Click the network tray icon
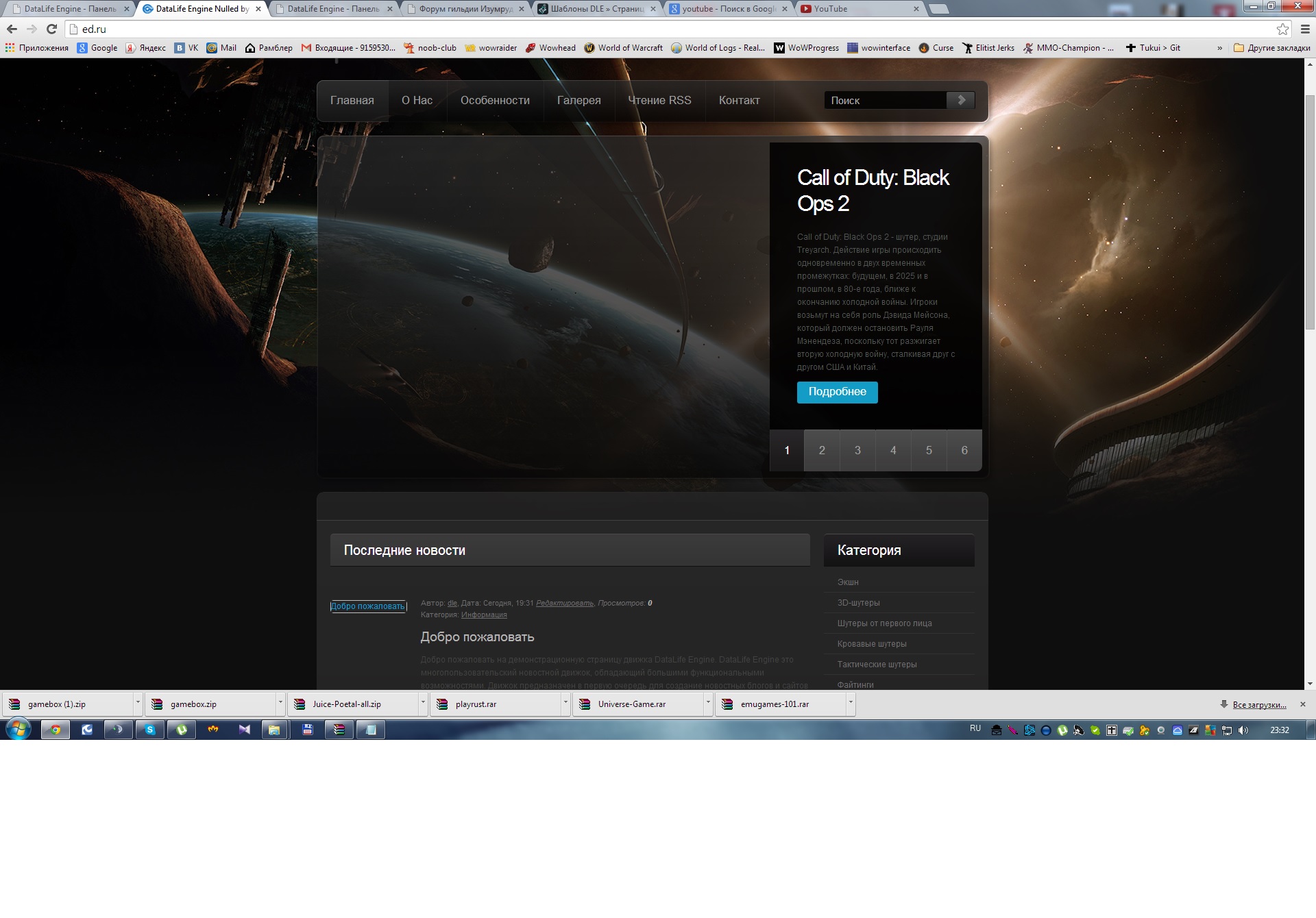 (x=1227, y=730)
